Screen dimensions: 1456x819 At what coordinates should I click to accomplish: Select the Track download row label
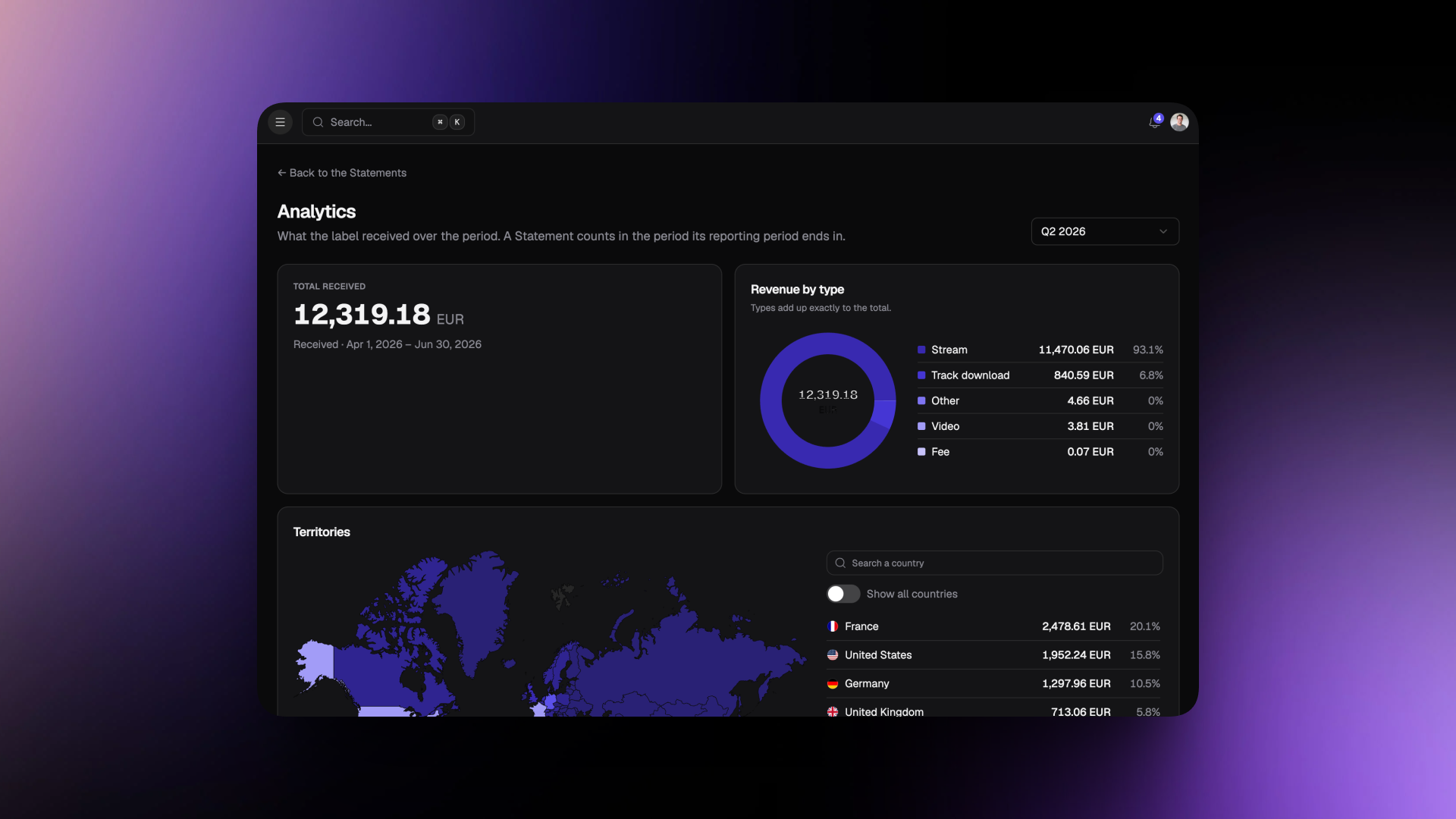(x=971, y=375)
